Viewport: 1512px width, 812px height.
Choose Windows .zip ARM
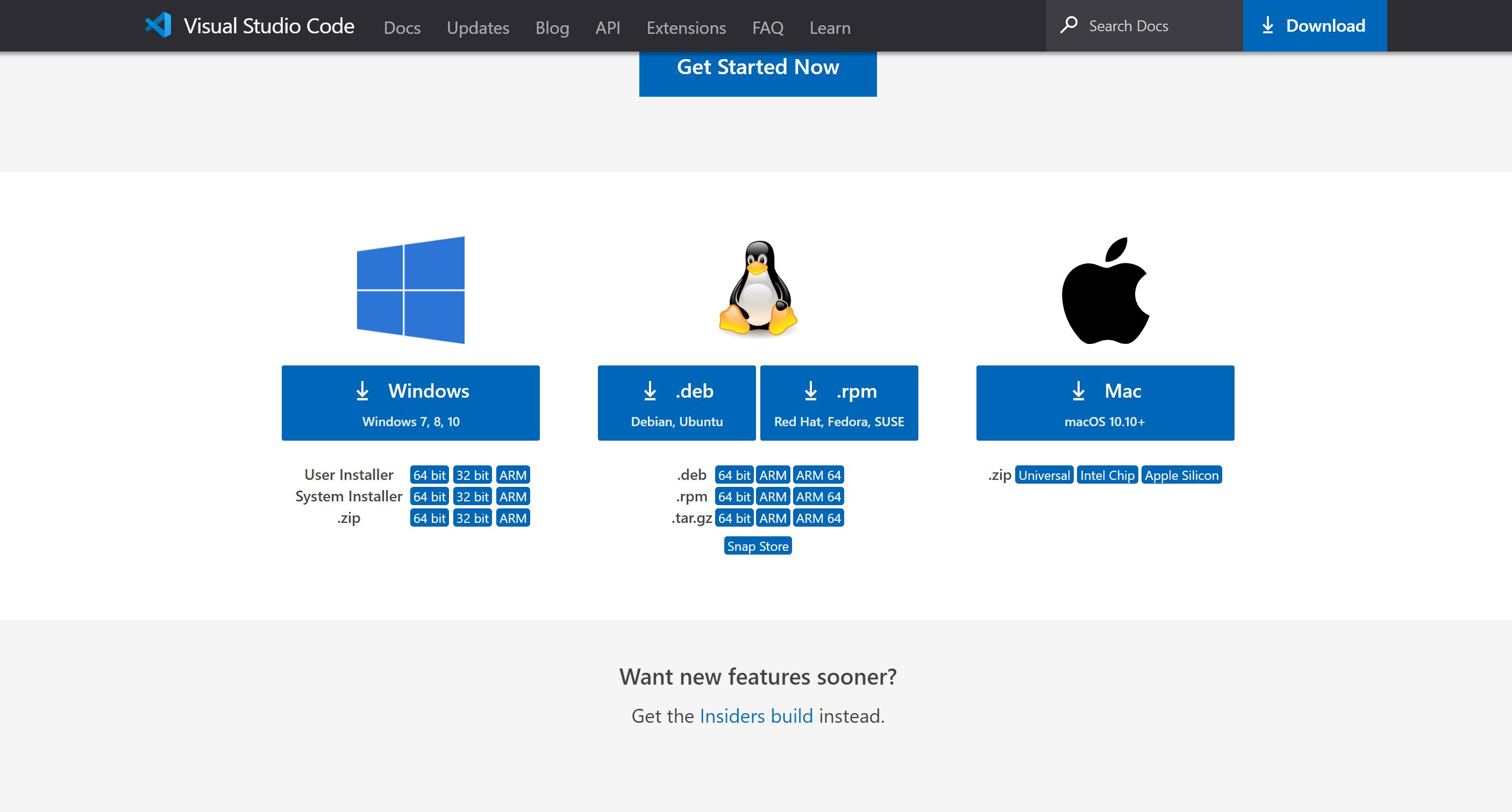coord(513,518)
